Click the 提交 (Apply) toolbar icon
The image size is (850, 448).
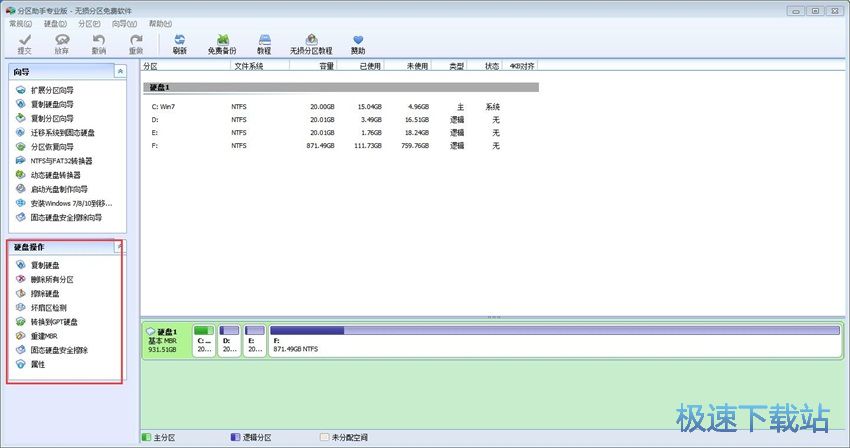(24, 44)
